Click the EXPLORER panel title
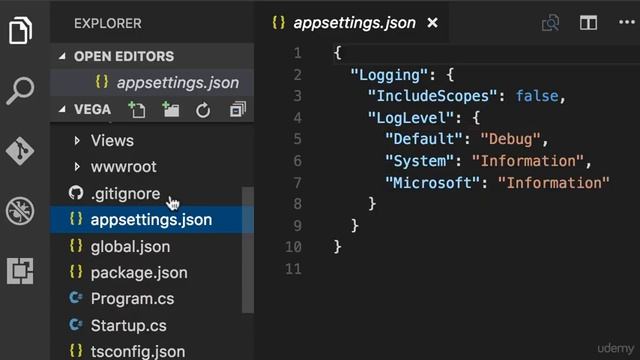Viewport: 640px width, 360px height. tap(108, 24)
